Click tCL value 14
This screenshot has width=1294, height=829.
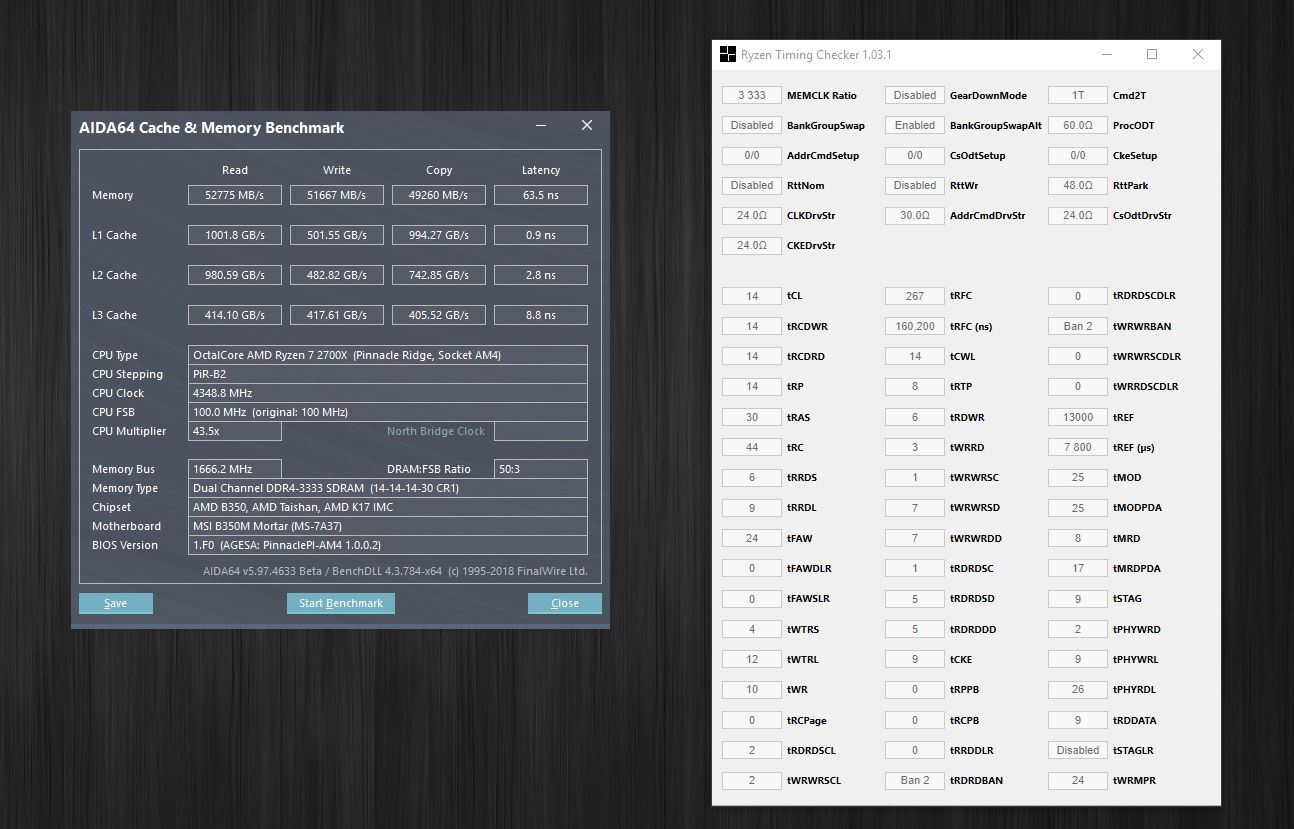click(752, 296)
